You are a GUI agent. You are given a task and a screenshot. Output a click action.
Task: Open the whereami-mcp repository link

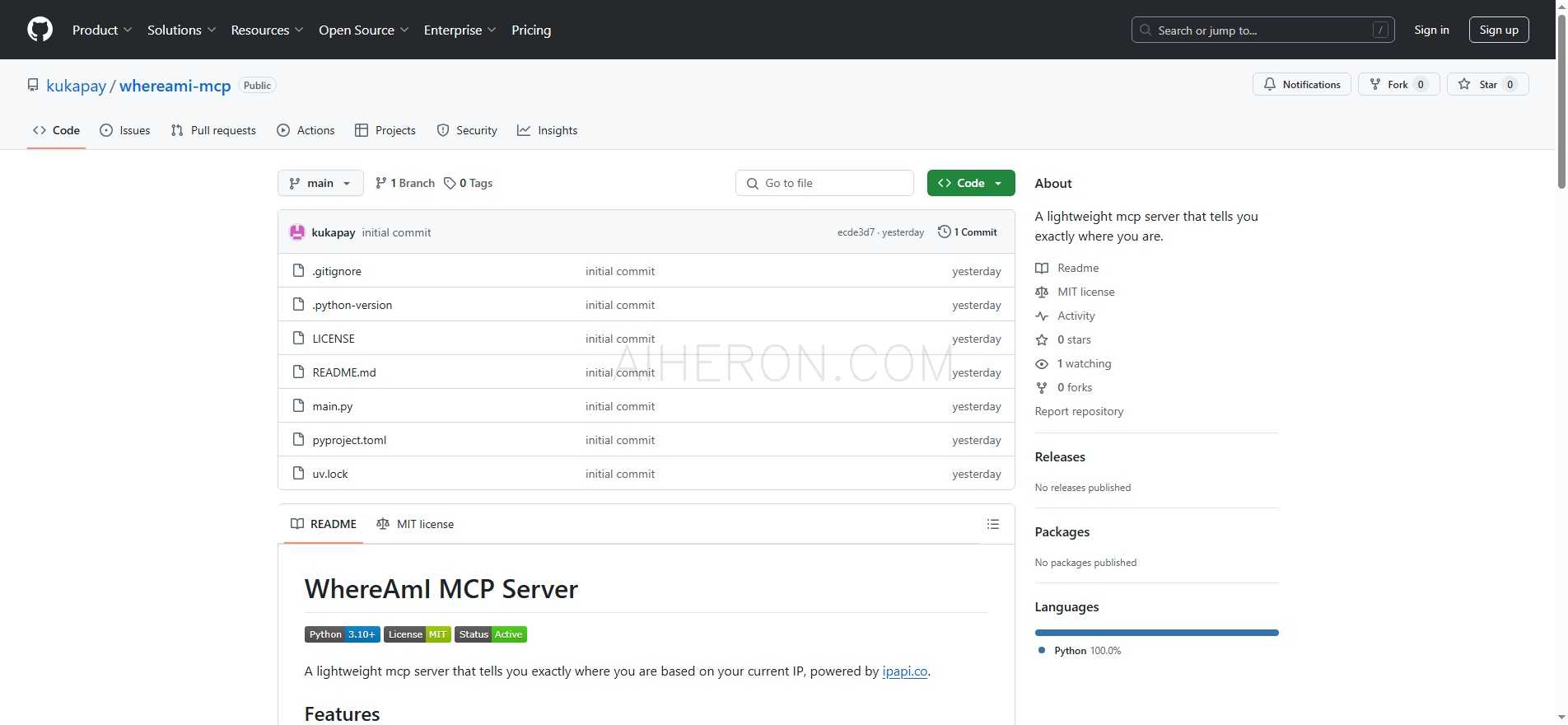coord(175,86)
